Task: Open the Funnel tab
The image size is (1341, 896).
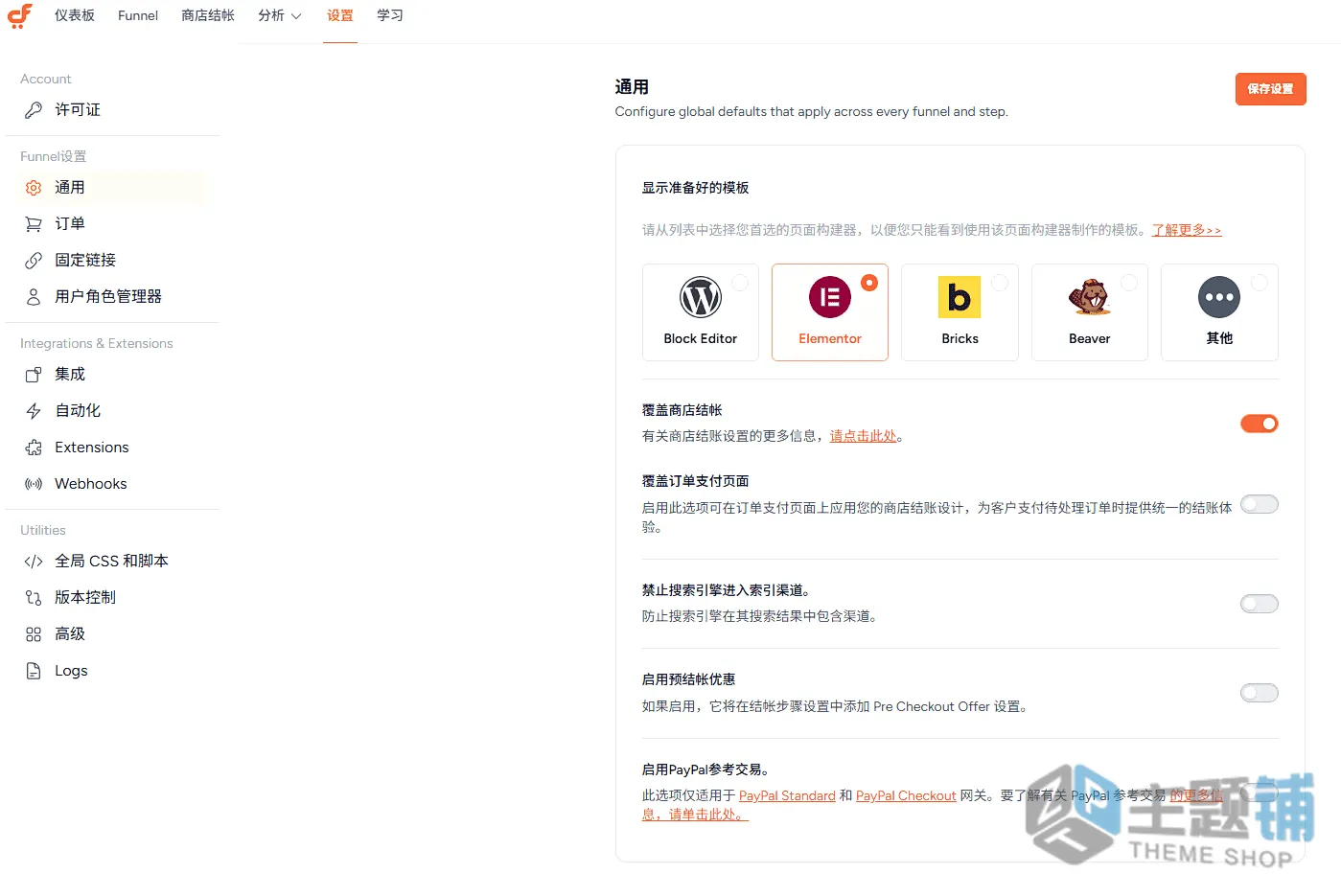Action: click(x=138, y=15)
